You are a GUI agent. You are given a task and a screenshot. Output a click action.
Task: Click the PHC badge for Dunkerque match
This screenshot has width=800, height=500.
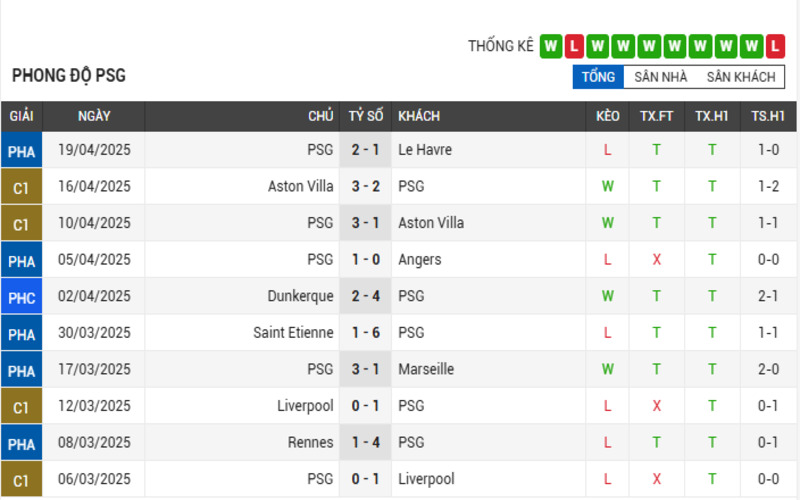(21, 297)
